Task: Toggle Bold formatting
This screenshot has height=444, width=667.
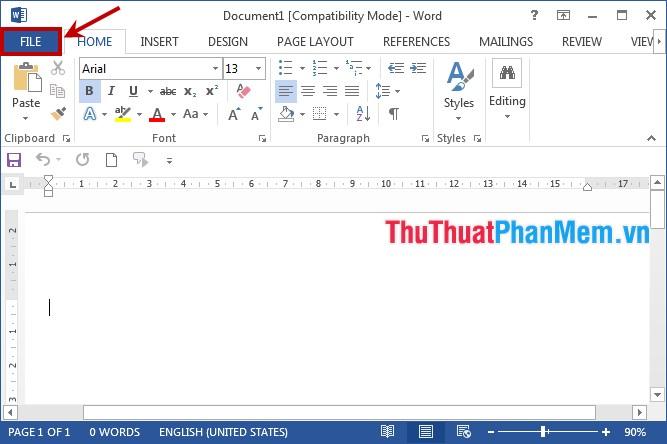Action: pos(89,91)
